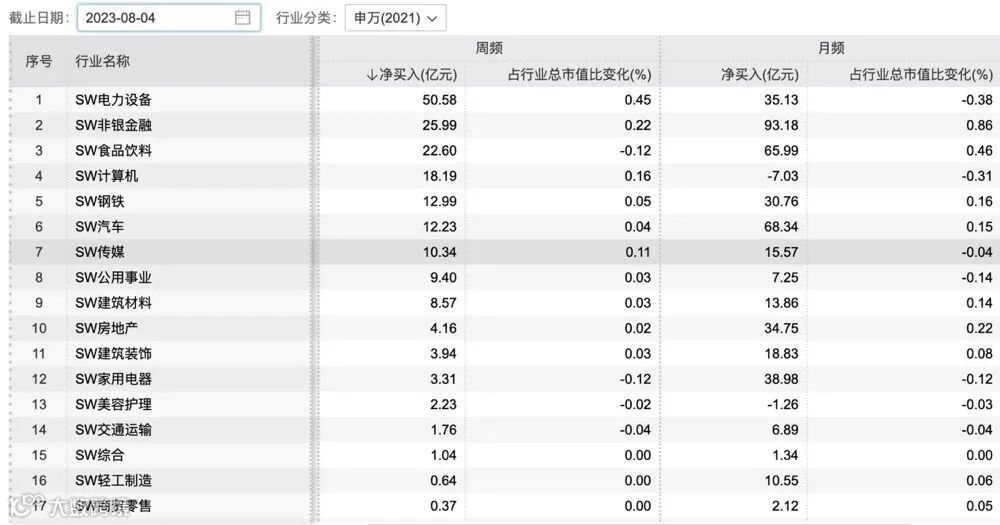Image resolution: width=1000 pixels, height=525 pixels.
Task: Click the 序号 column header
Action: [39, 61]
